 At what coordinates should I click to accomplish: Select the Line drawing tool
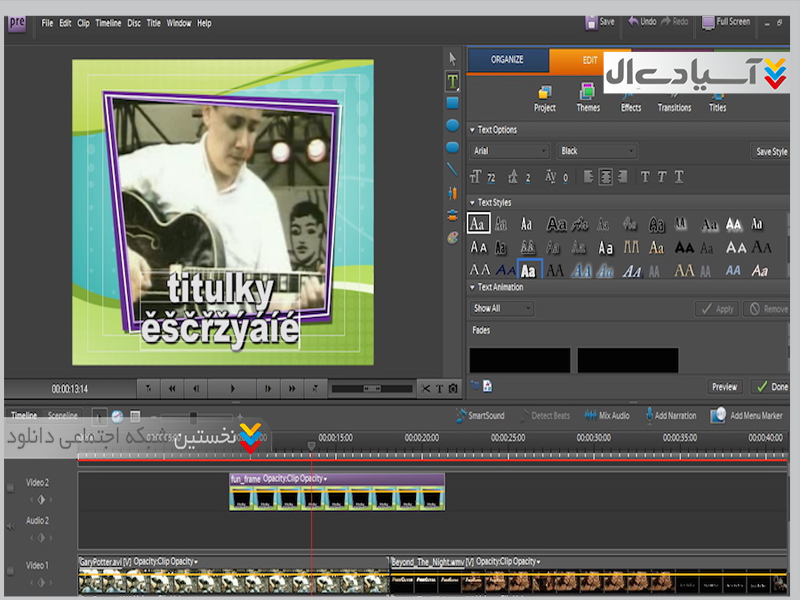(x=452, y=170)
